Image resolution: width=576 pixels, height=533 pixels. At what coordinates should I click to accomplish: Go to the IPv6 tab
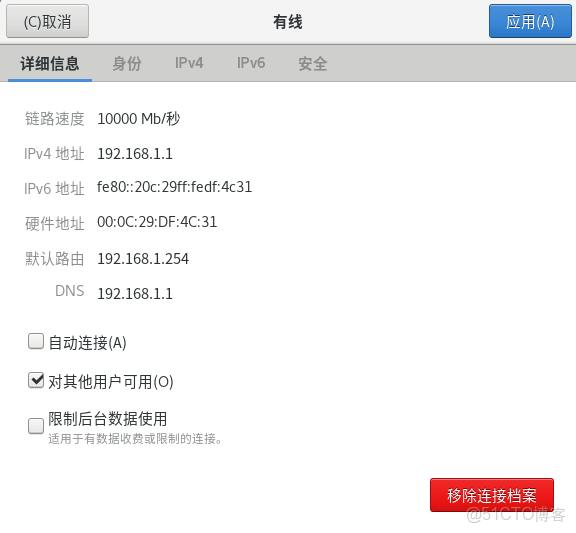pos(251,63)
